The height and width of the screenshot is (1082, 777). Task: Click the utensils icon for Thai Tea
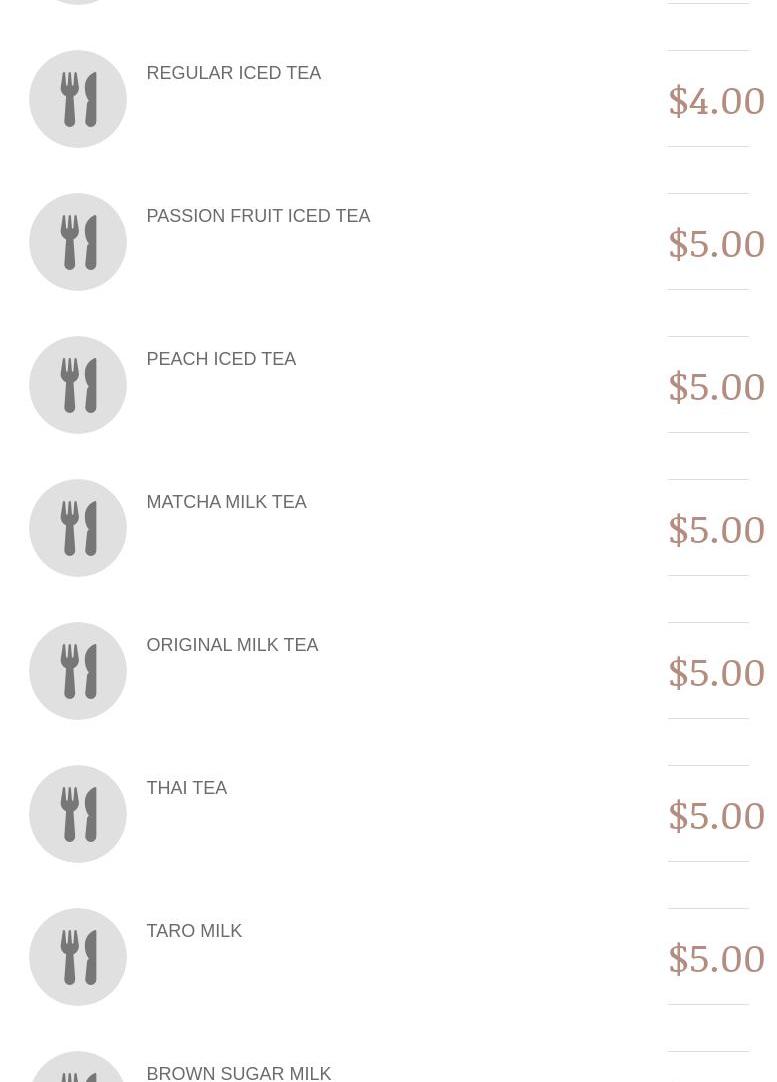point(78,814)
